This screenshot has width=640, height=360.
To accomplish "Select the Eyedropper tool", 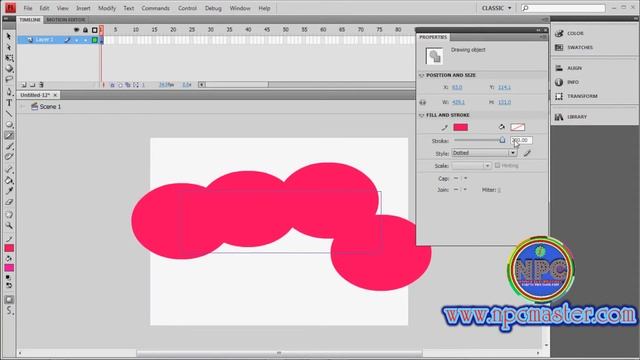I will coord(9,191).
